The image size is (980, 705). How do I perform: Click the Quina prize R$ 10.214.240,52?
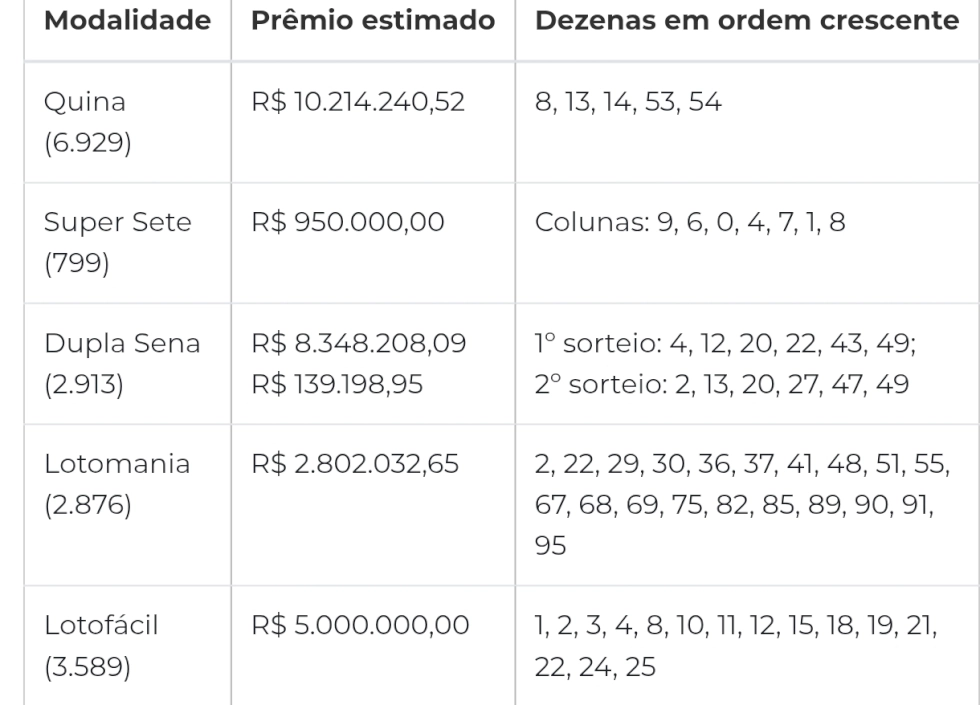(358, 102)
